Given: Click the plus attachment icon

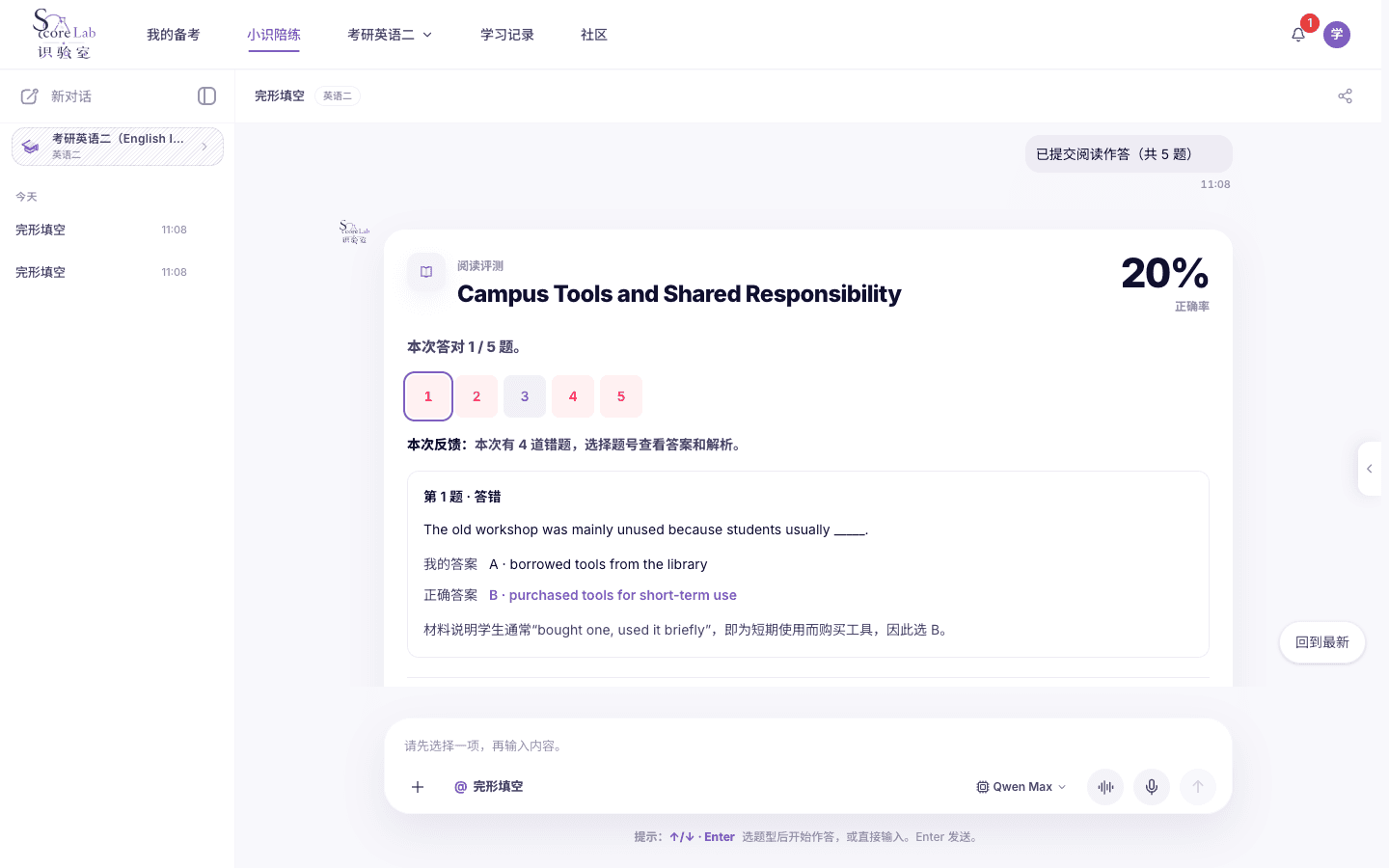Looking at the screenshot, I should [418, 787].
